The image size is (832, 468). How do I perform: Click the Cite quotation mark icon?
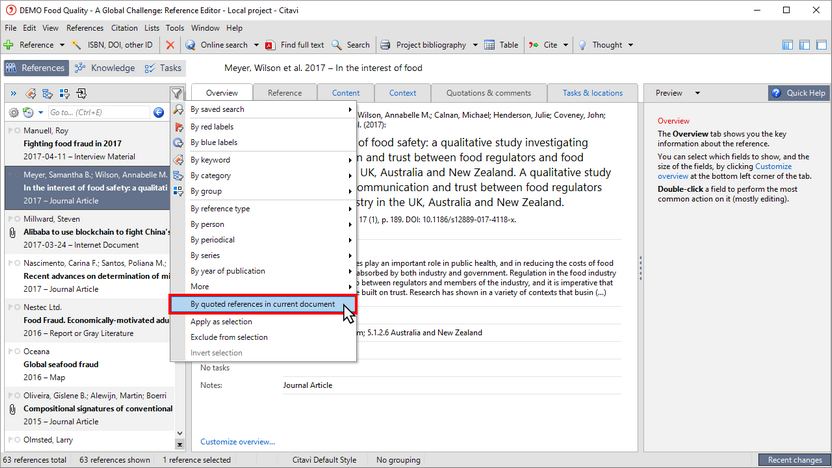(x=533, y=45)
